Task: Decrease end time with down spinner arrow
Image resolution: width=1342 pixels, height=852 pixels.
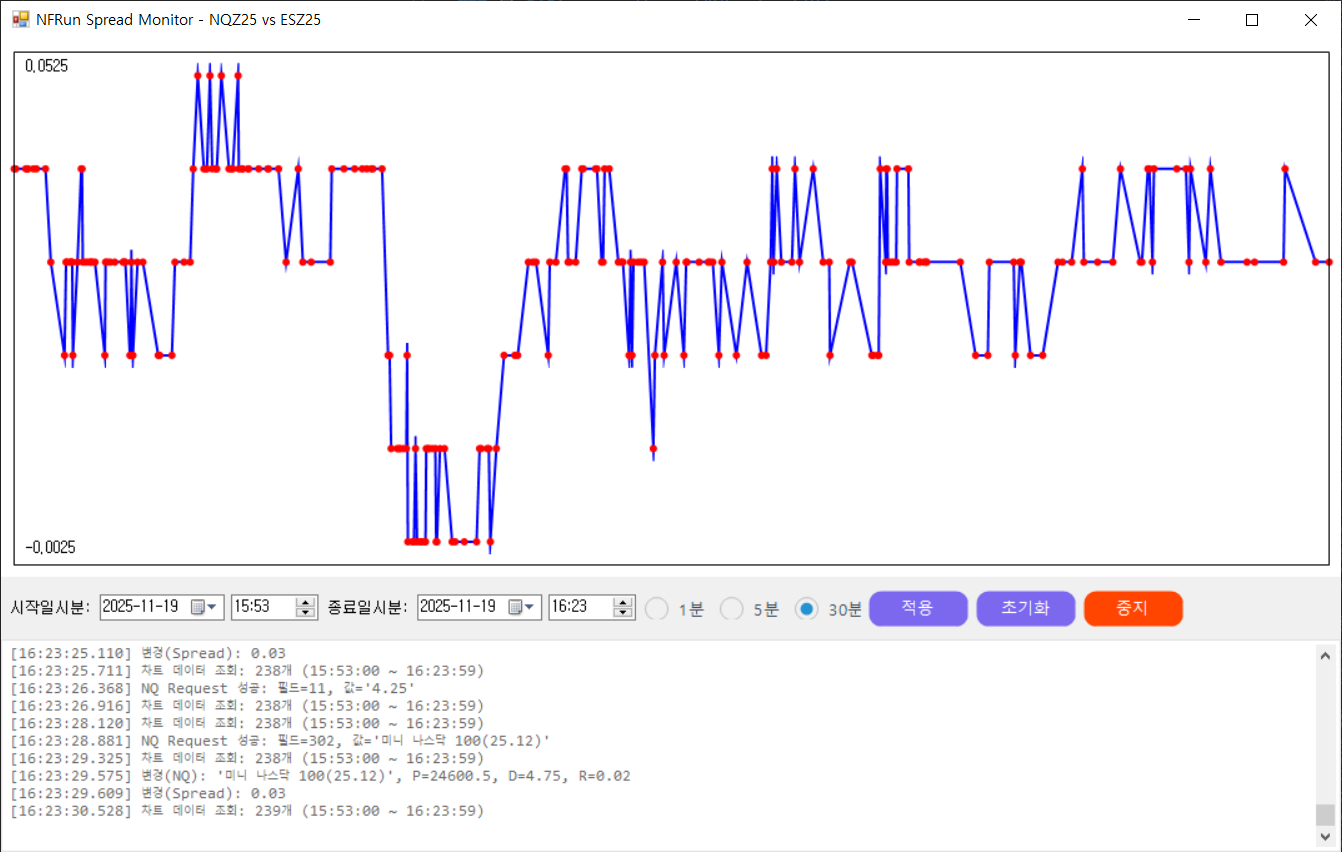Action: click(624, 613)
